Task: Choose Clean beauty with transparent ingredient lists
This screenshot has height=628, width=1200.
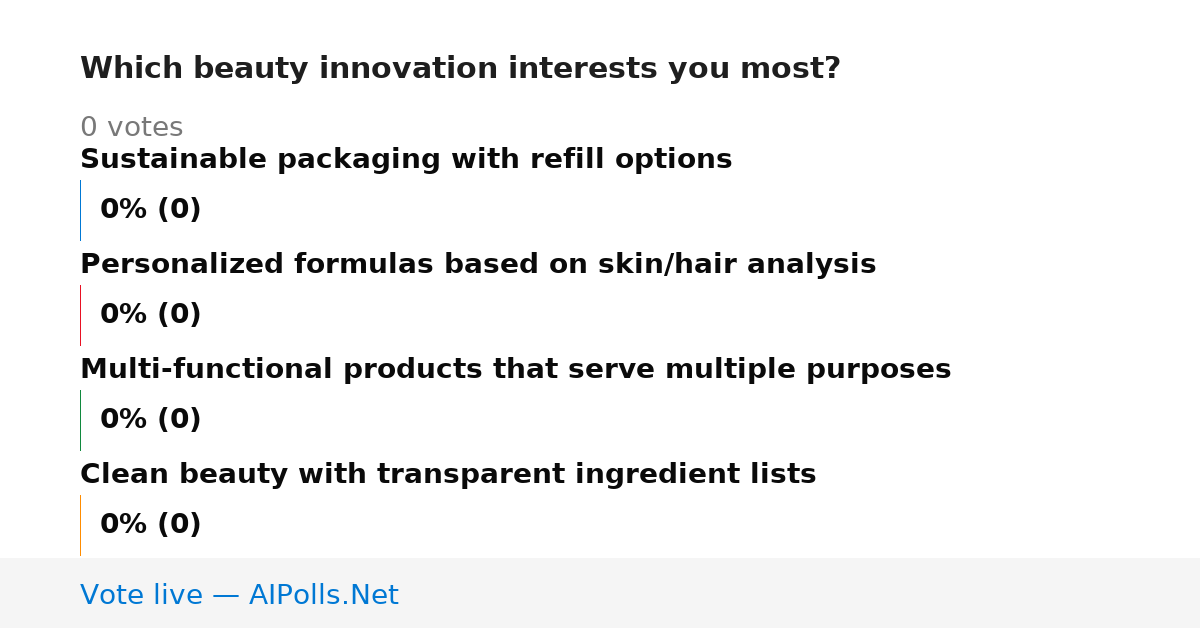Action: point(448,475)
